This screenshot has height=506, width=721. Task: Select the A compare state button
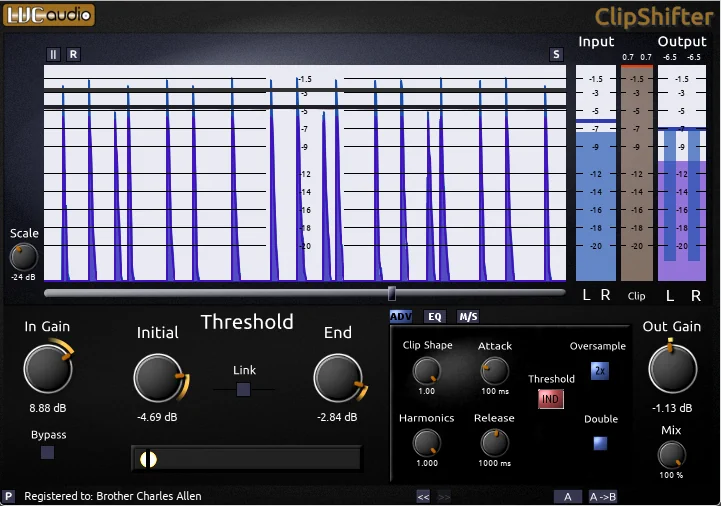568,497
